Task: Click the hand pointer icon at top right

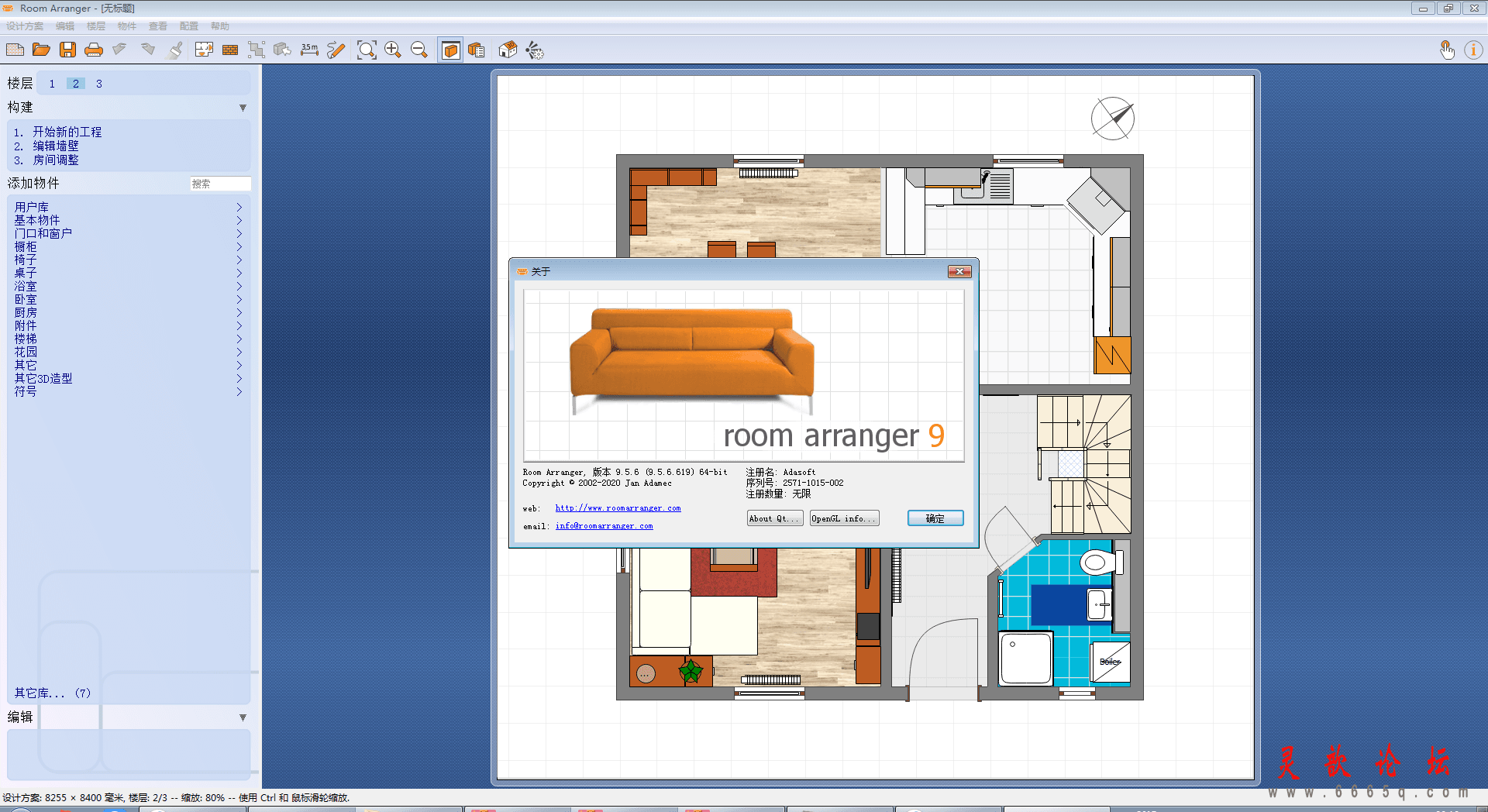Action: click(1447, 50)
